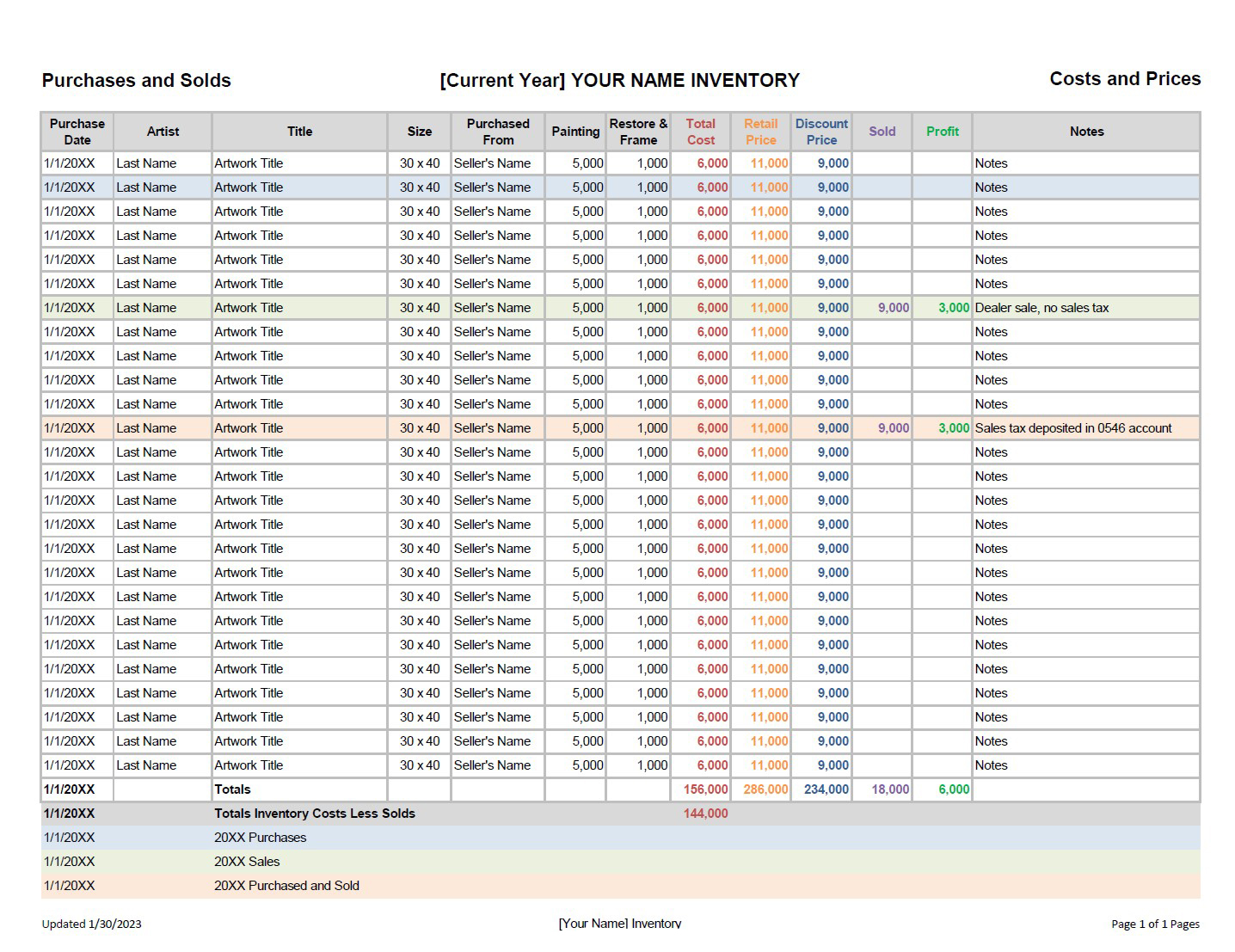Click the "Artist" column header
Screen dimensions: 1235x952
(x=163, y=132)
